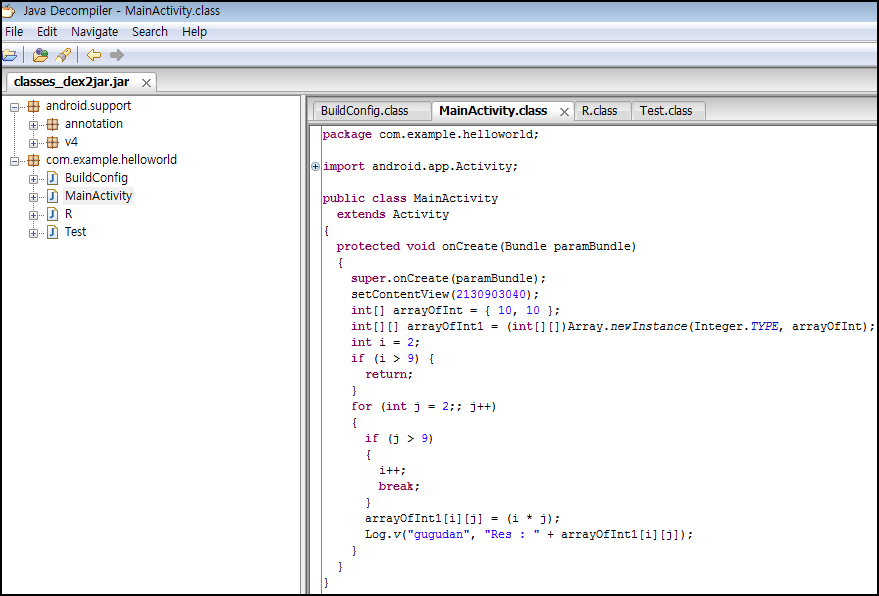Image resolution: width=879 pixels, height=596 pixels.
Task: Click the setContentView method call
Action: pos(400,294)
